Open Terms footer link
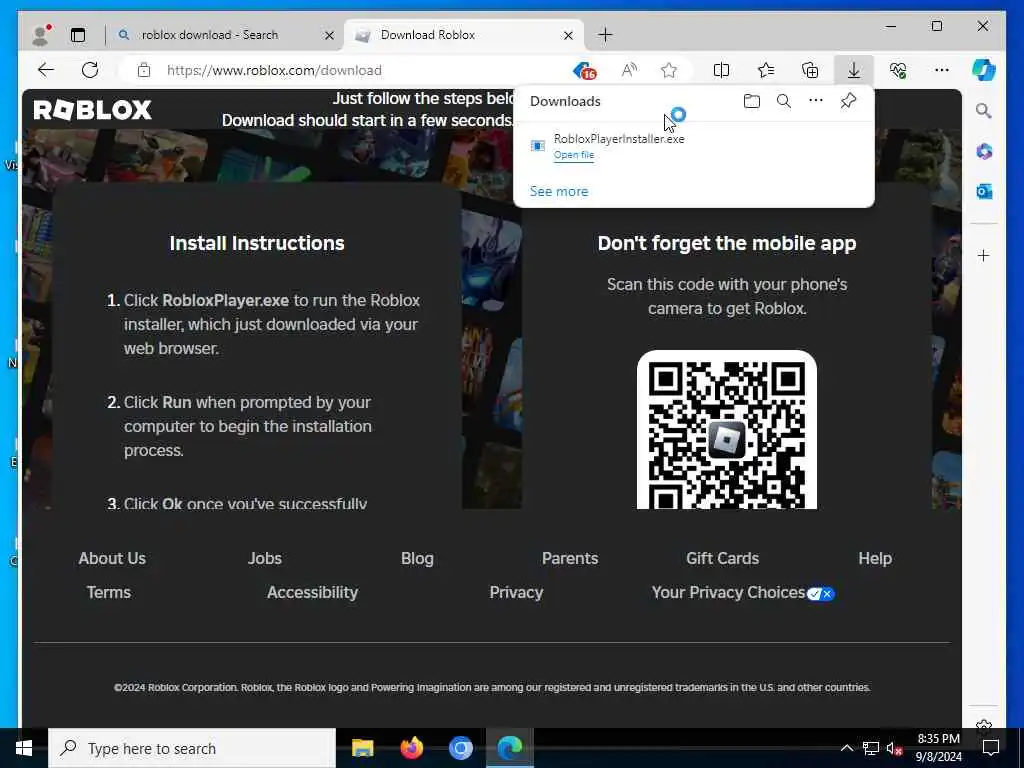Screen dimensions: 1024x768 108,592
